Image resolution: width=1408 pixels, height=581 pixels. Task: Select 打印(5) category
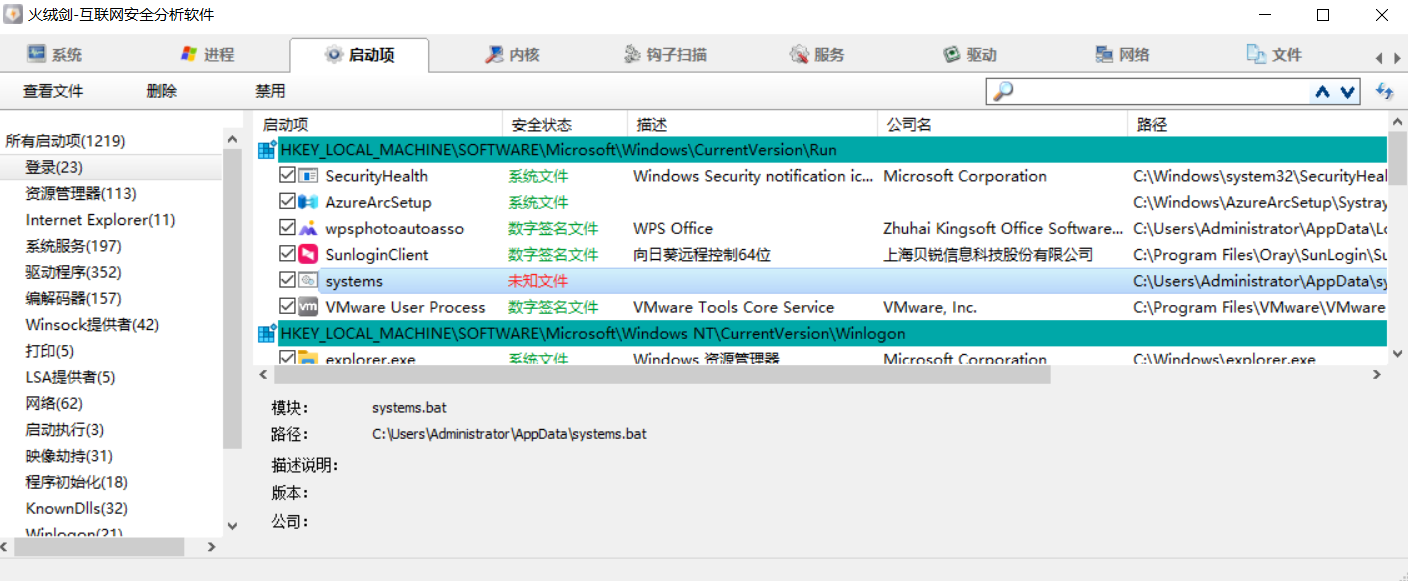click(50, 351)
